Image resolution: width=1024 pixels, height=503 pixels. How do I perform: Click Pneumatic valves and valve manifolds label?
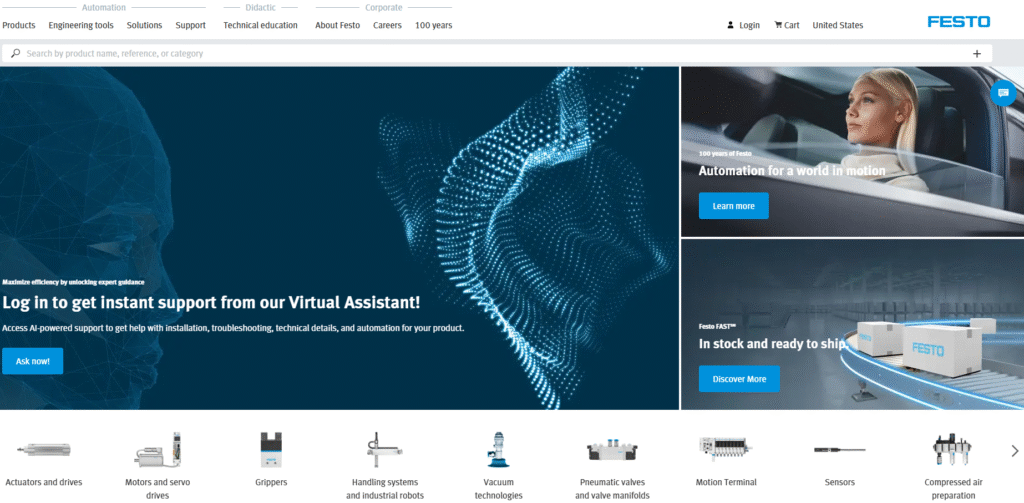613,489
